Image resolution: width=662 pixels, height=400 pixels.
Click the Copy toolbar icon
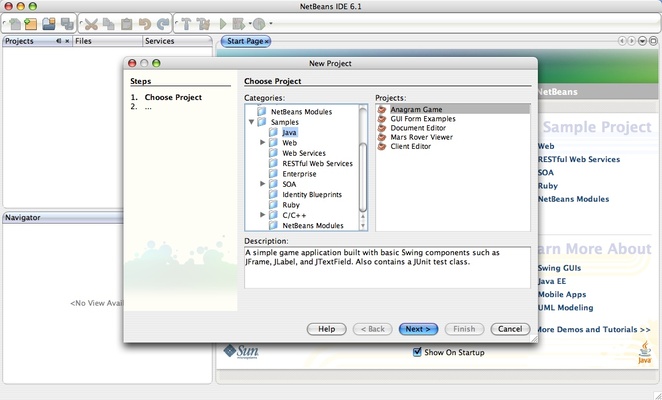click(109, 24)
